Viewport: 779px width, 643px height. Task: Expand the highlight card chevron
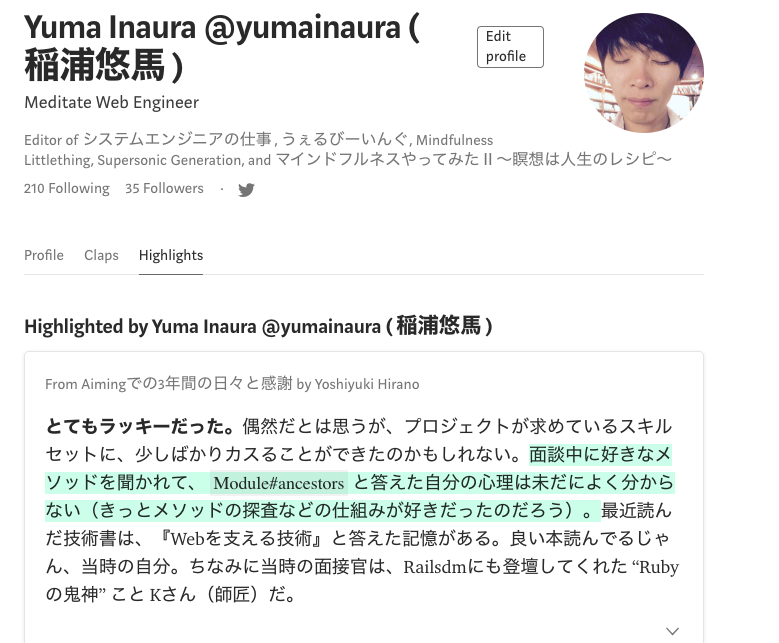[672, 631]
